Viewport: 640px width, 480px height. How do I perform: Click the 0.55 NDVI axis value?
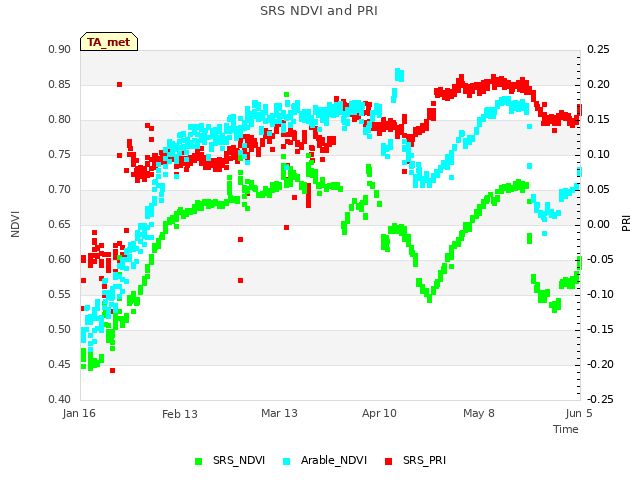coord(60,295)
